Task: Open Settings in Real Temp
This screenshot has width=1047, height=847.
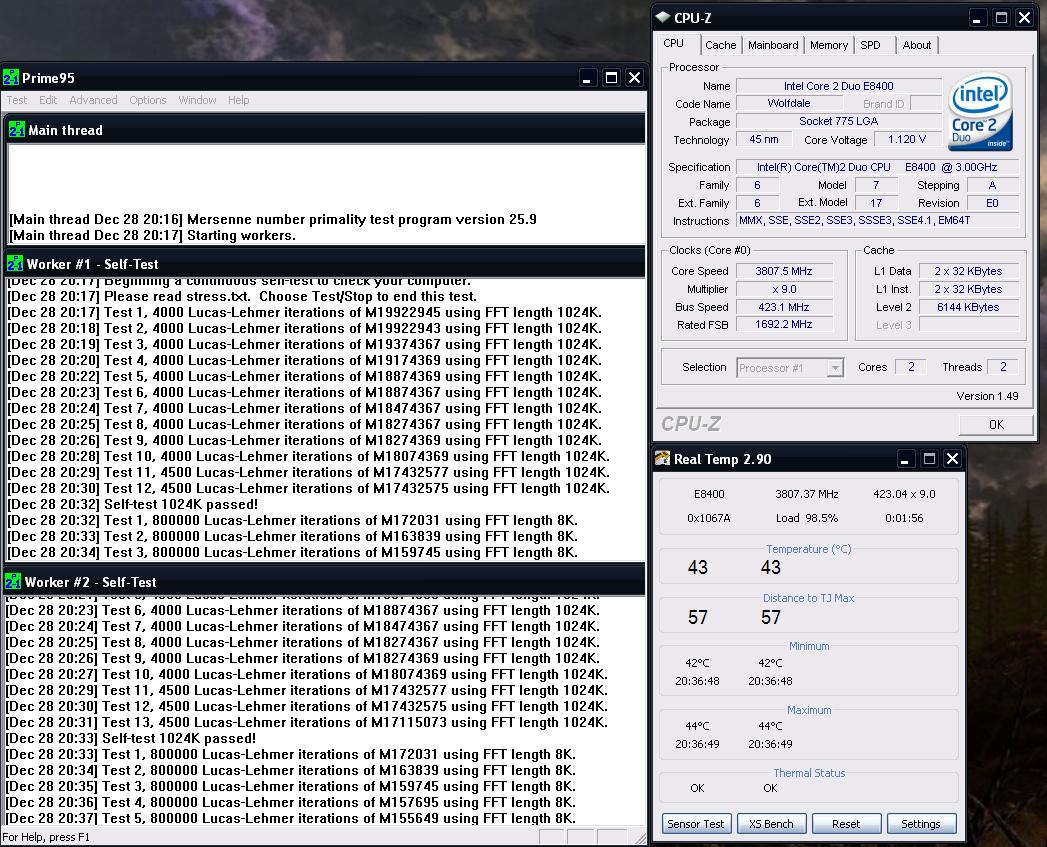Action: tap(921, 824)
